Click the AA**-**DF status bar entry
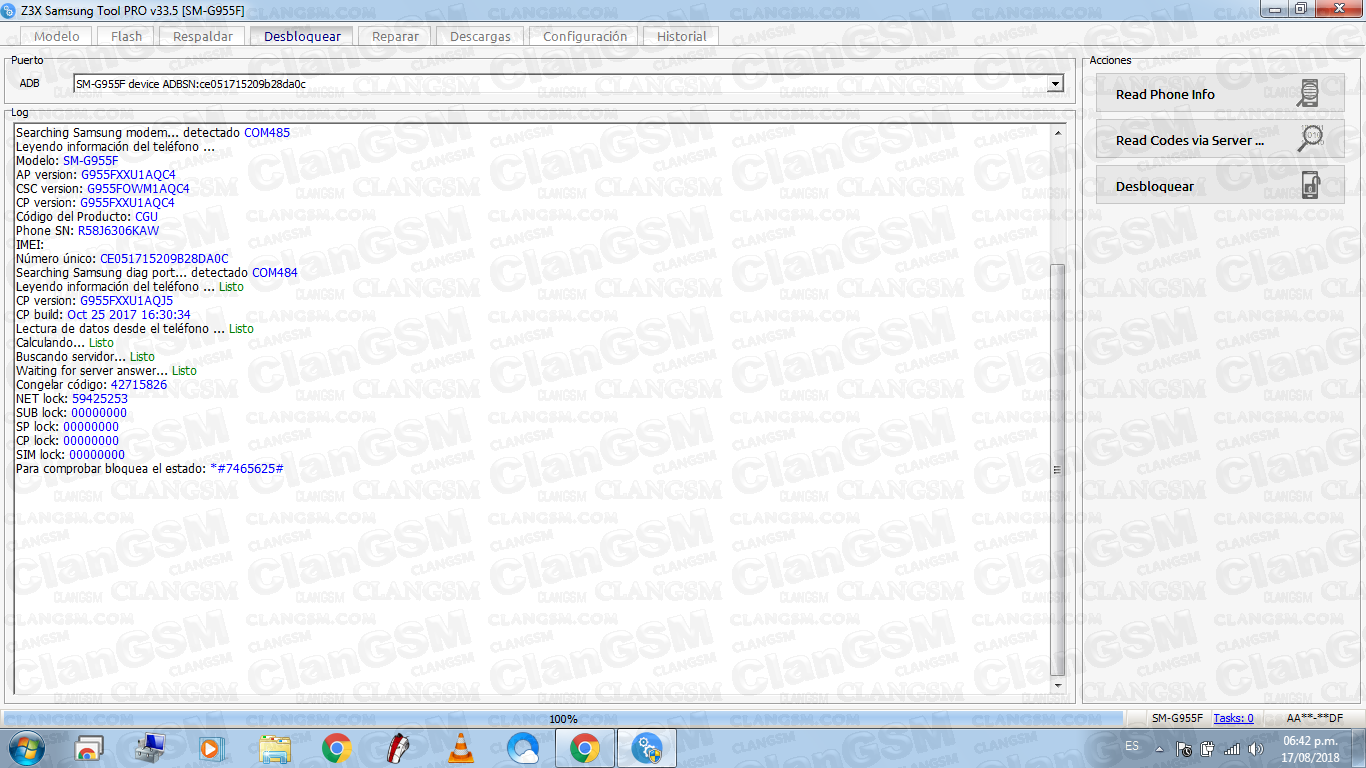Image resolution: width=1366 pixels, height=768 pixels. coord(1314,718)
